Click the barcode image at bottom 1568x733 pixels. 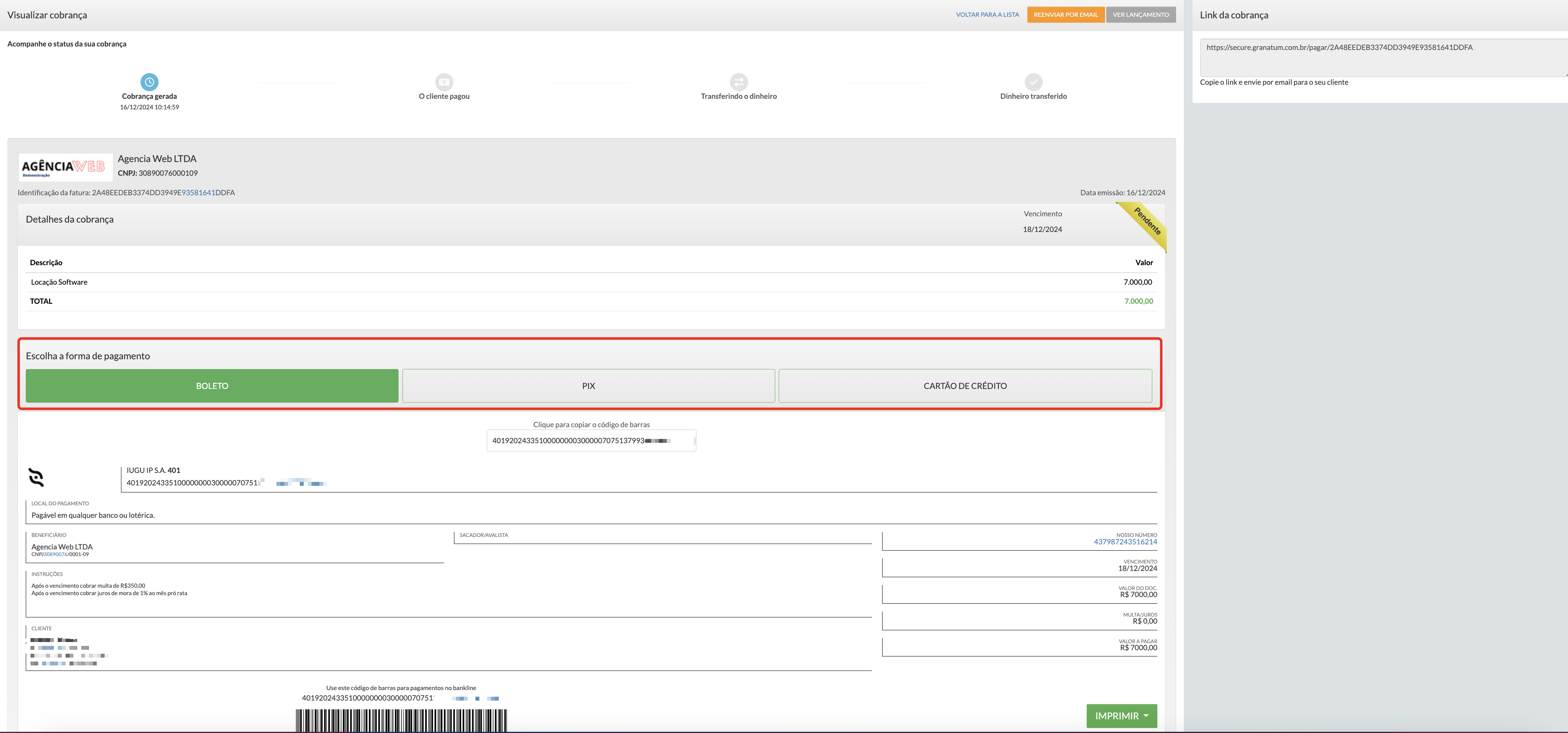point(401,720)
